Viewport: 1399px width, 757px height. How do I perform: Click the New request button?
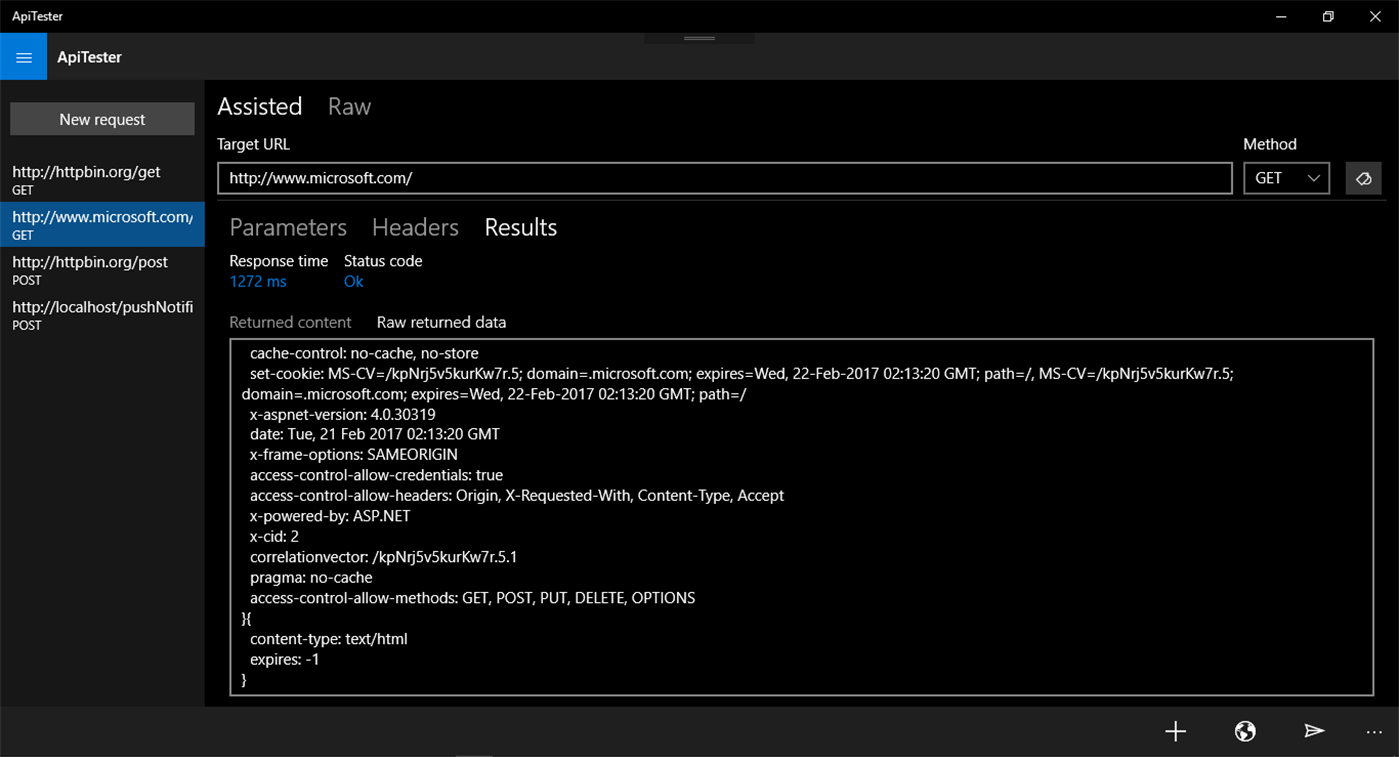101,118
